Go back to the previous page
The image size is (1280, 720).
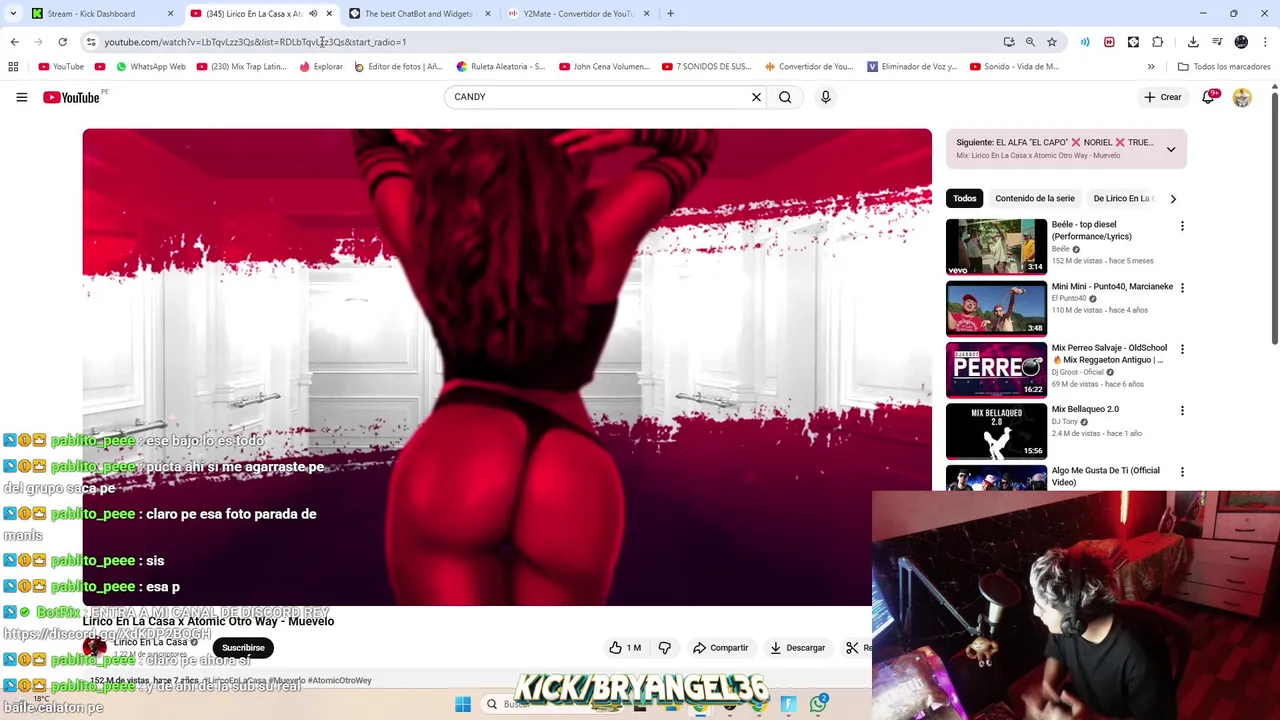click(14, 42)
